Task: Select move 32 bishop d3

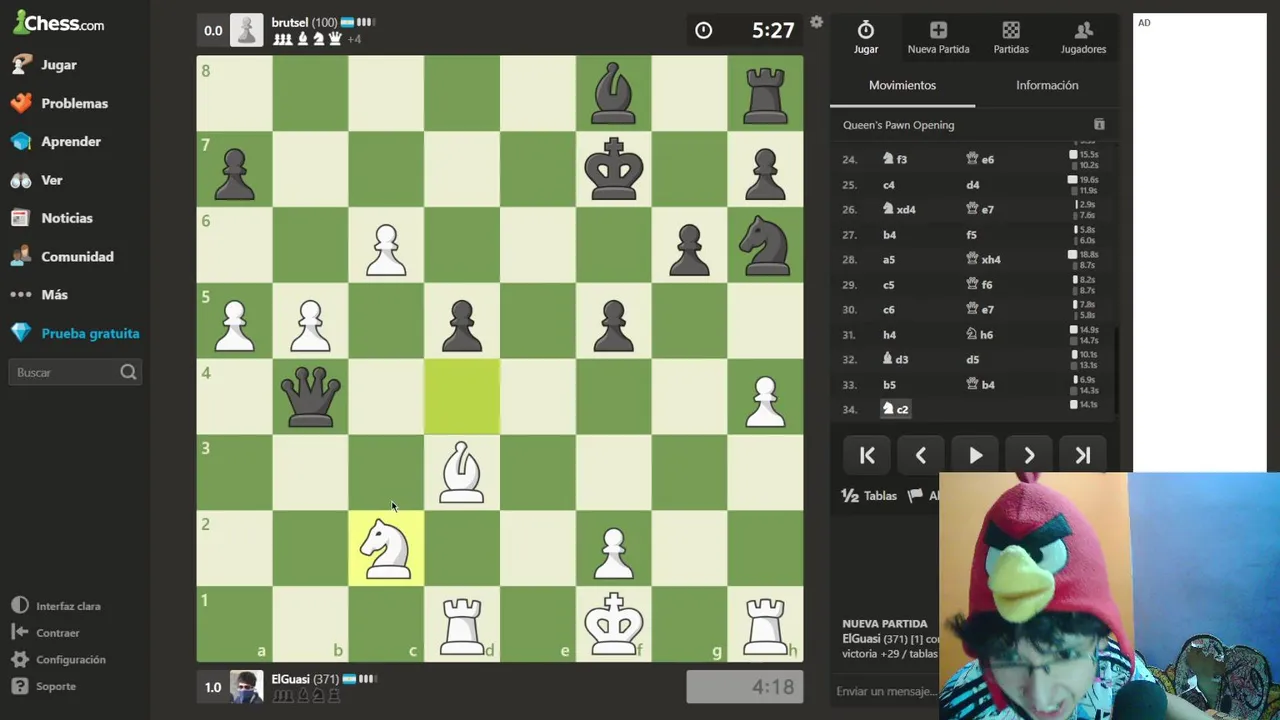Action: [x=895, y=359]
